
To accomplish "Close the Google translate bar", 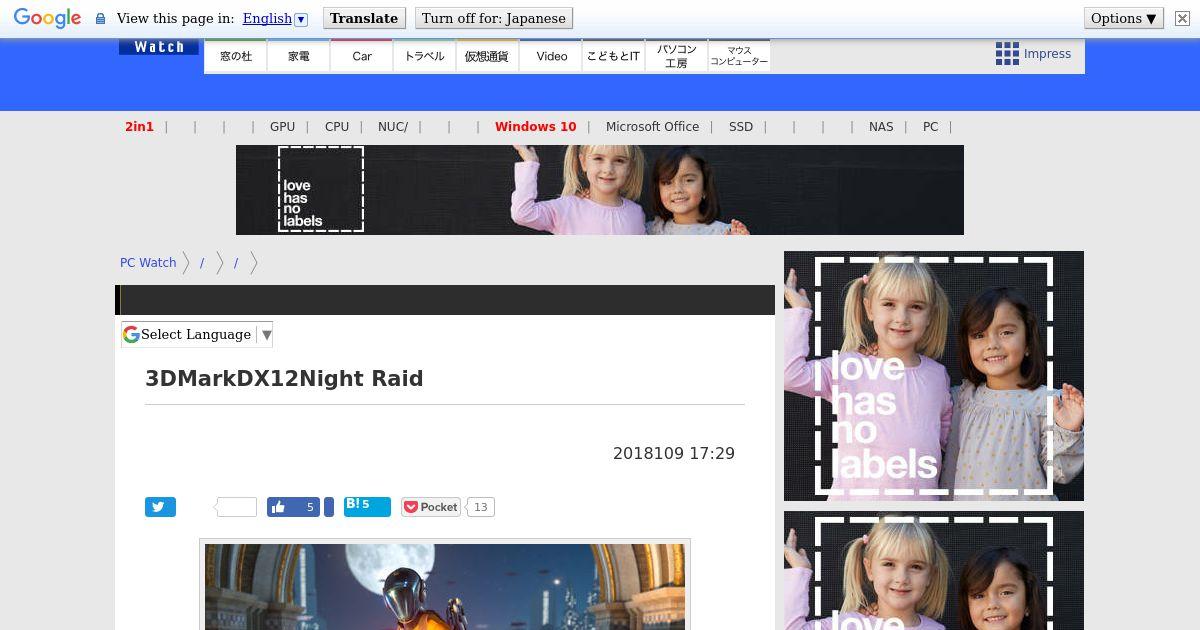I will 1182,18.
